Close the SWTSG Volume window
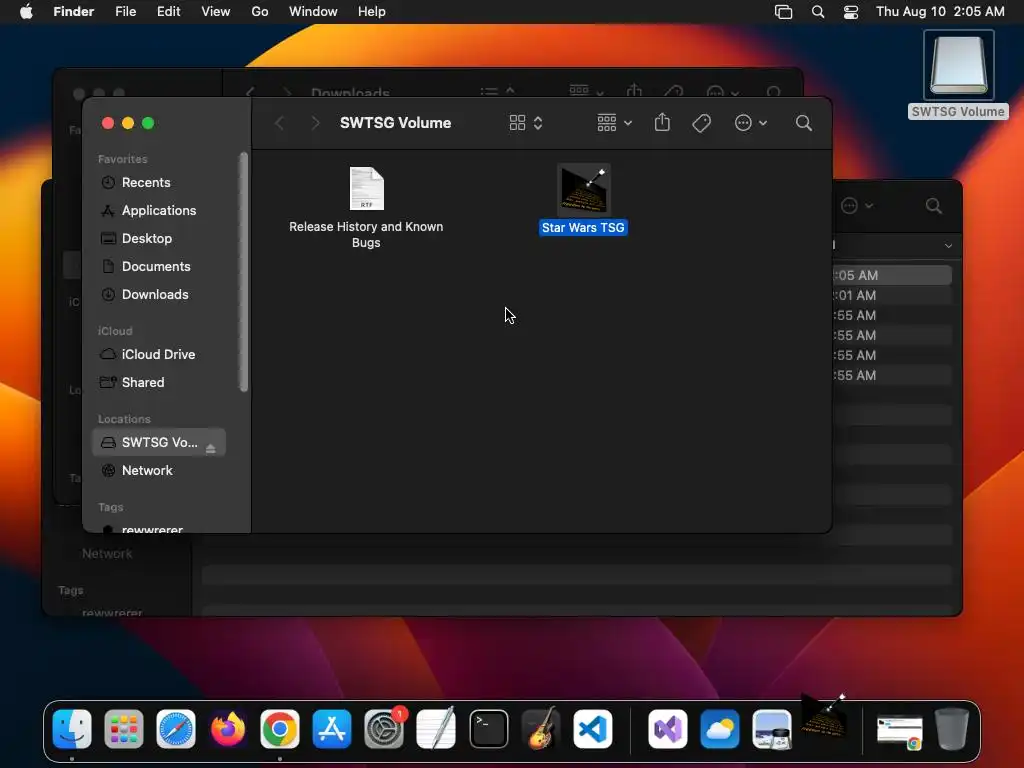Screen dimensions: 1024x768 108,123
